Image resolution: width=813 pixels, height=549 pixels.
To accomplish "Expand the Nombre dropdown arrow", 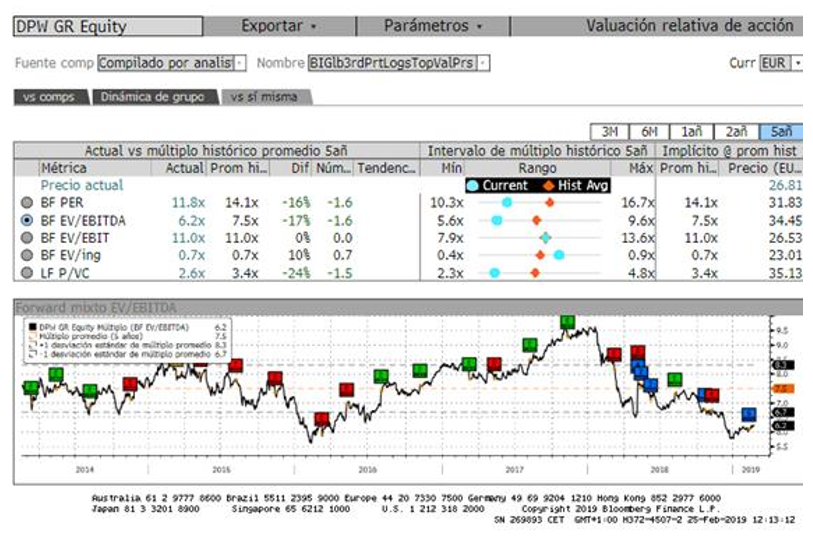I will tap(483, 63).
